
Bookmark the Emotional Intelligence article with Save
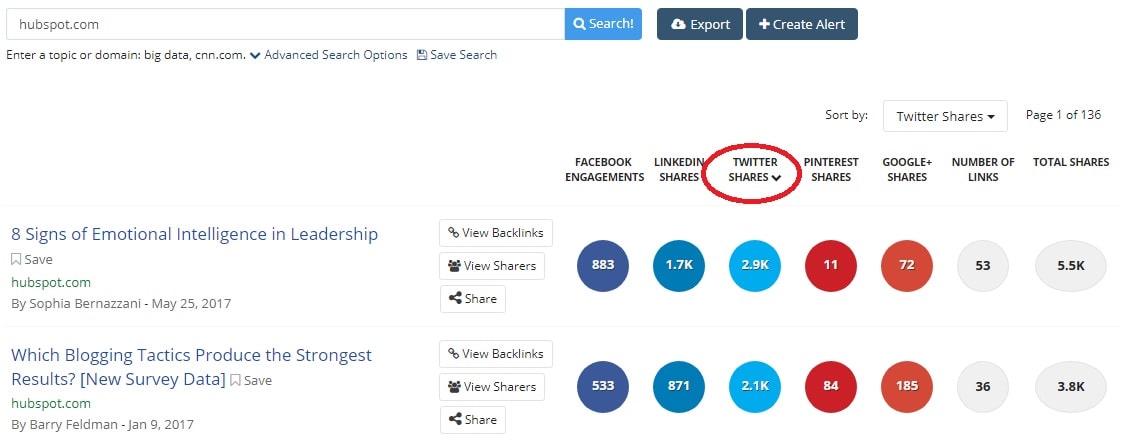[x=32, y=259]
